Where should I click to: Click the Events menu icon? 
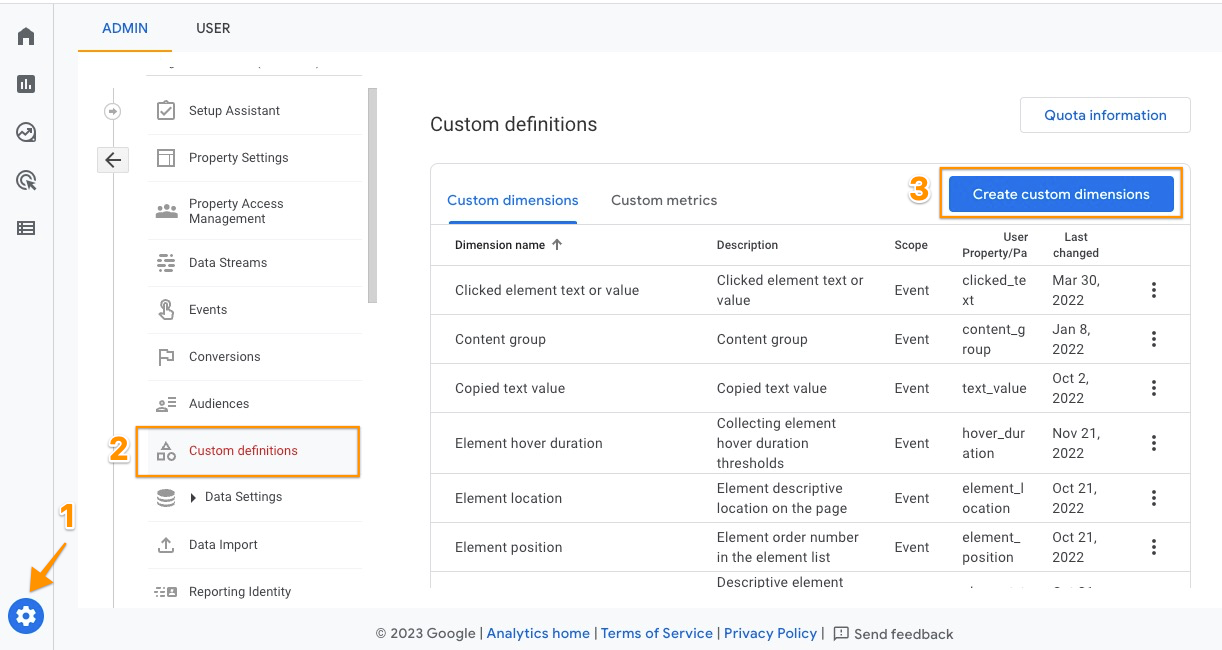pos(165,309)
